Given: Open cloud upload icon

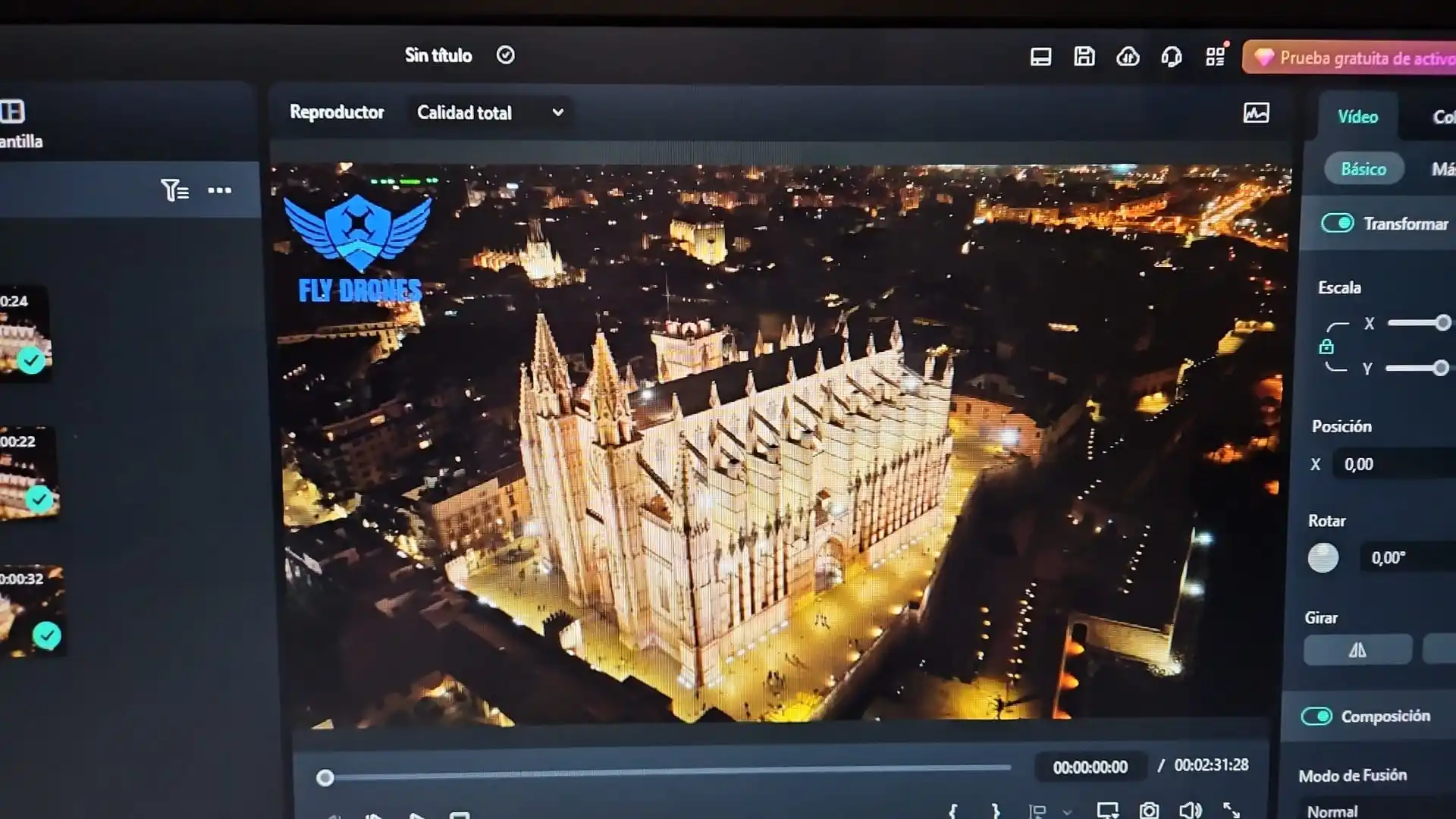Looking at the screenshot, I should click(x=1128, y=57).
